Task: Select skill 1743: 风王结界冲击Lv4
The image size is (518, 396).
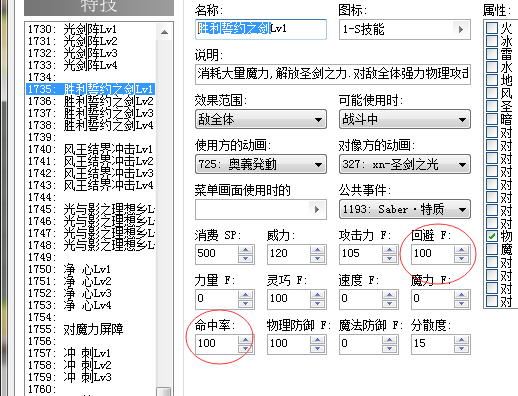Action: tap(90, 185)
